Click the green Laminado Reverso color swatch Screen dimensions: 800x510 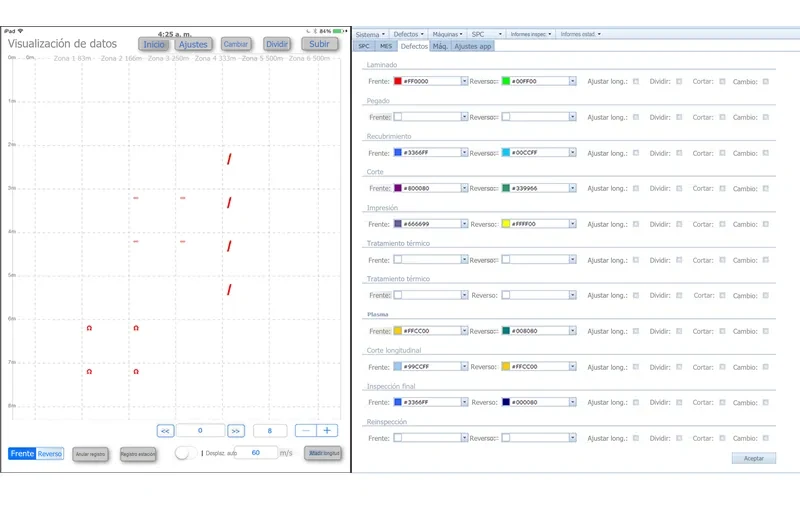point(506,81)
